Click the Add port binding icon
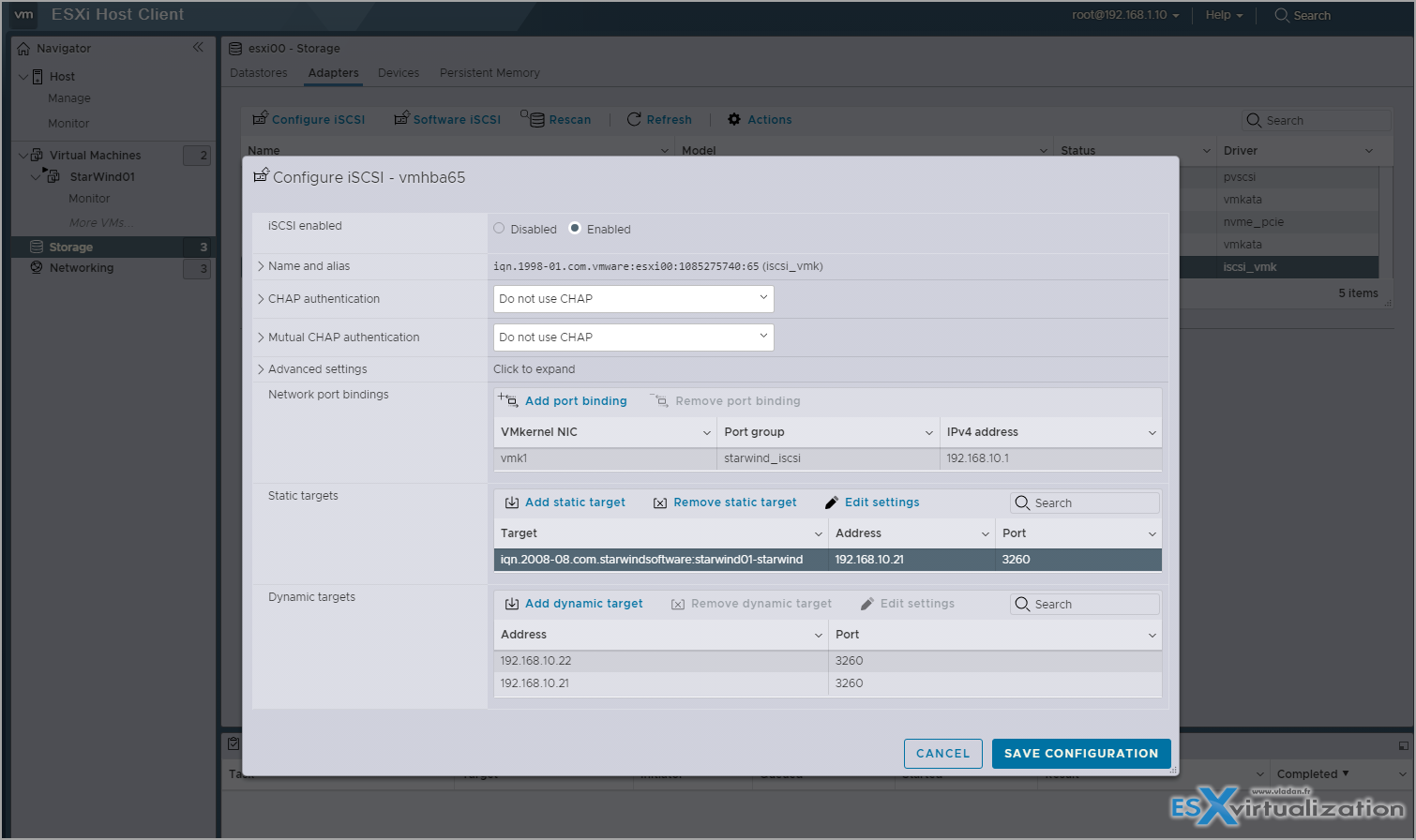This screenshot has height=840, width=1416. [x=507, y=399]
